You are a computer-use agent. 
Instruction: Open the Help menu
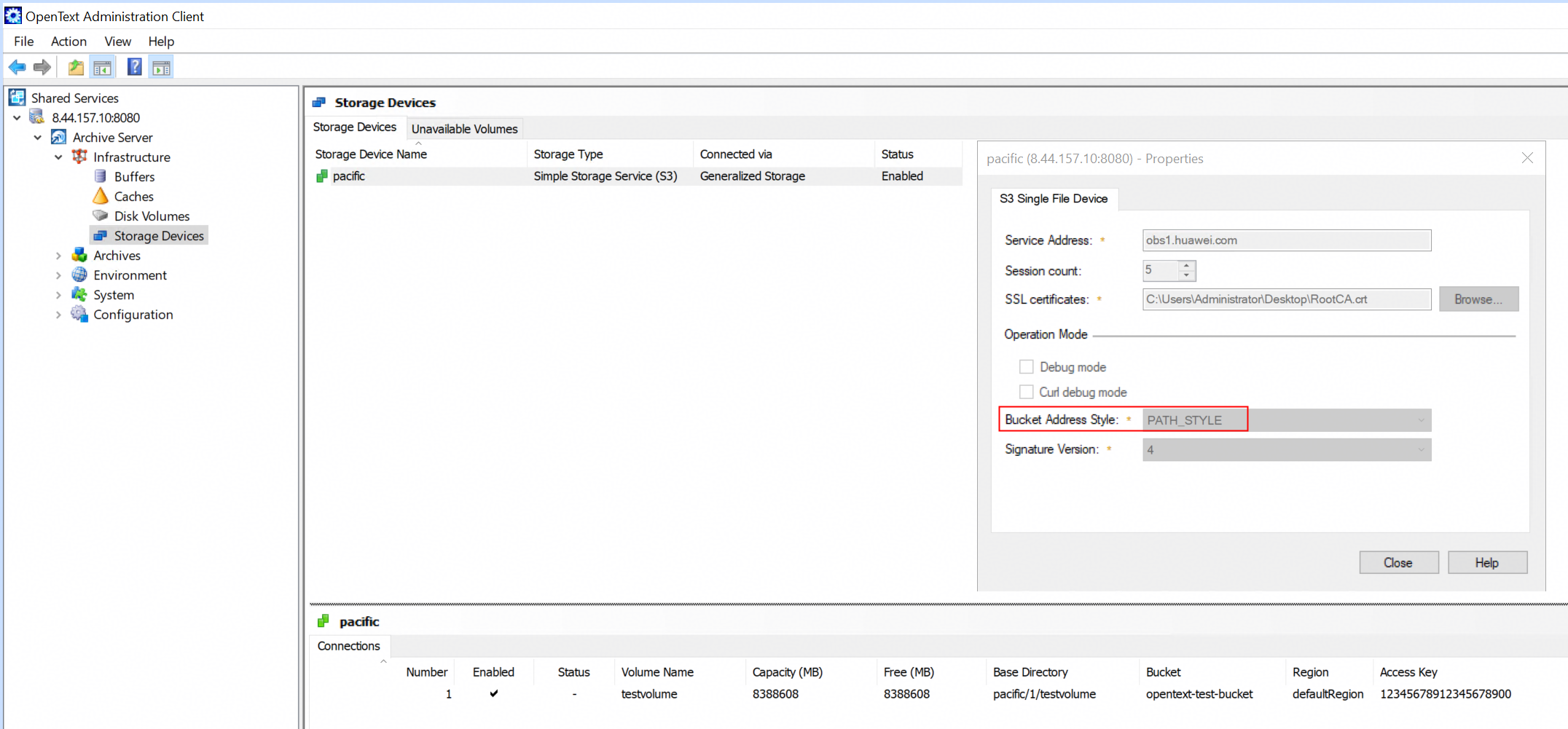pyautogui.click(x=161, y=42)
